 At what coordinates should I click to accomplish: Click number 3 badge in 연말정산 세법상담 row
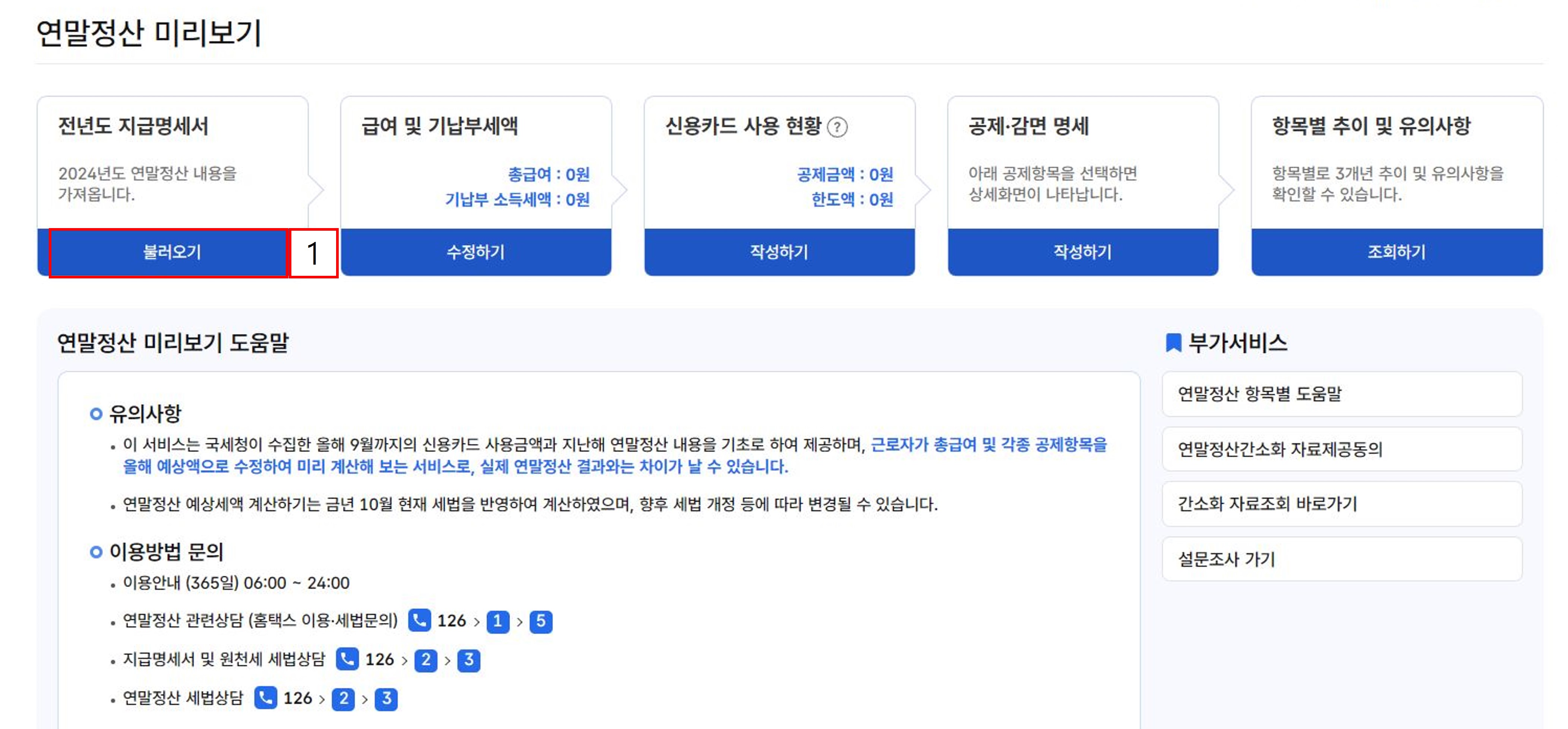pos(386,698)
